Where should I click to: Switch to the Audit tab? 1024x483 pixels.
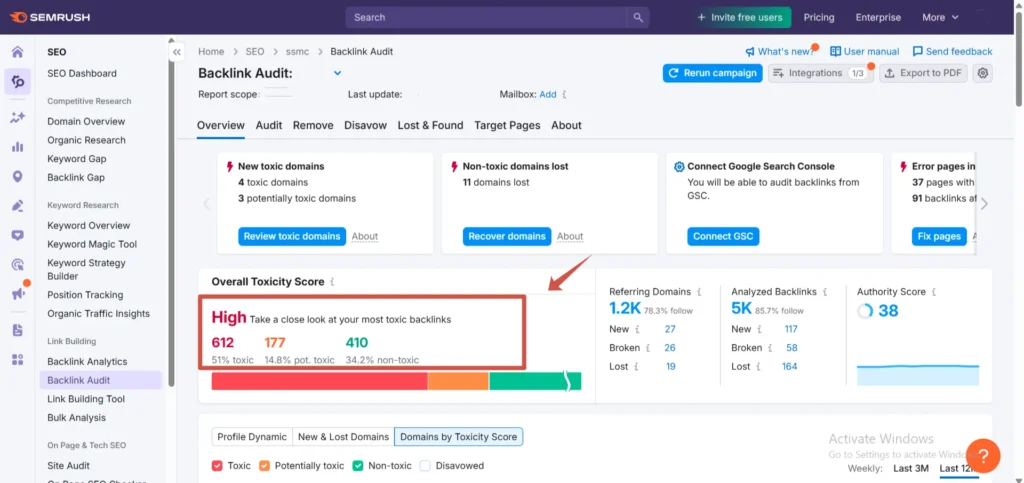(269, 125)
